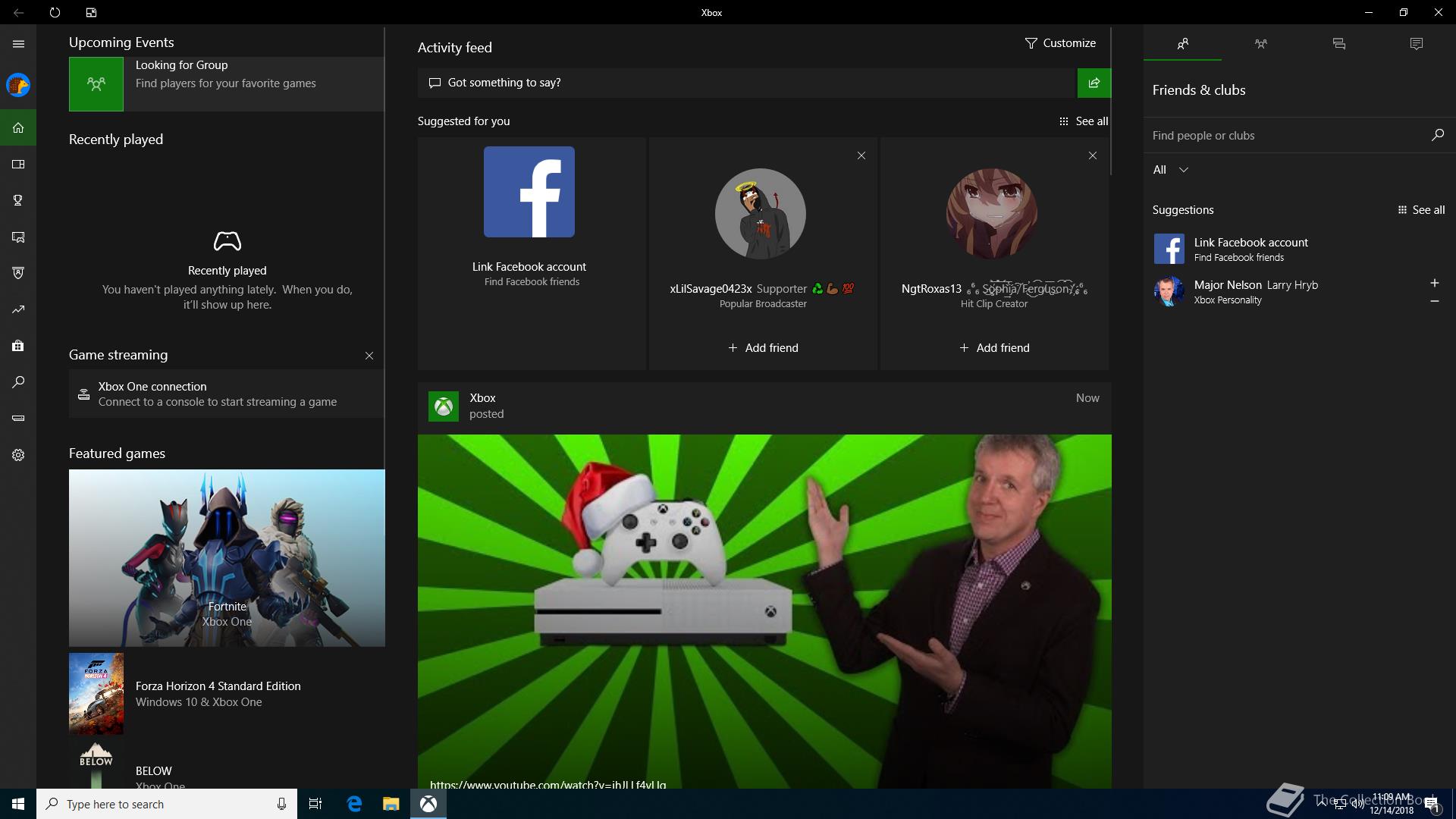
Task: Open Fortnite featured game image
Action: 227,558
